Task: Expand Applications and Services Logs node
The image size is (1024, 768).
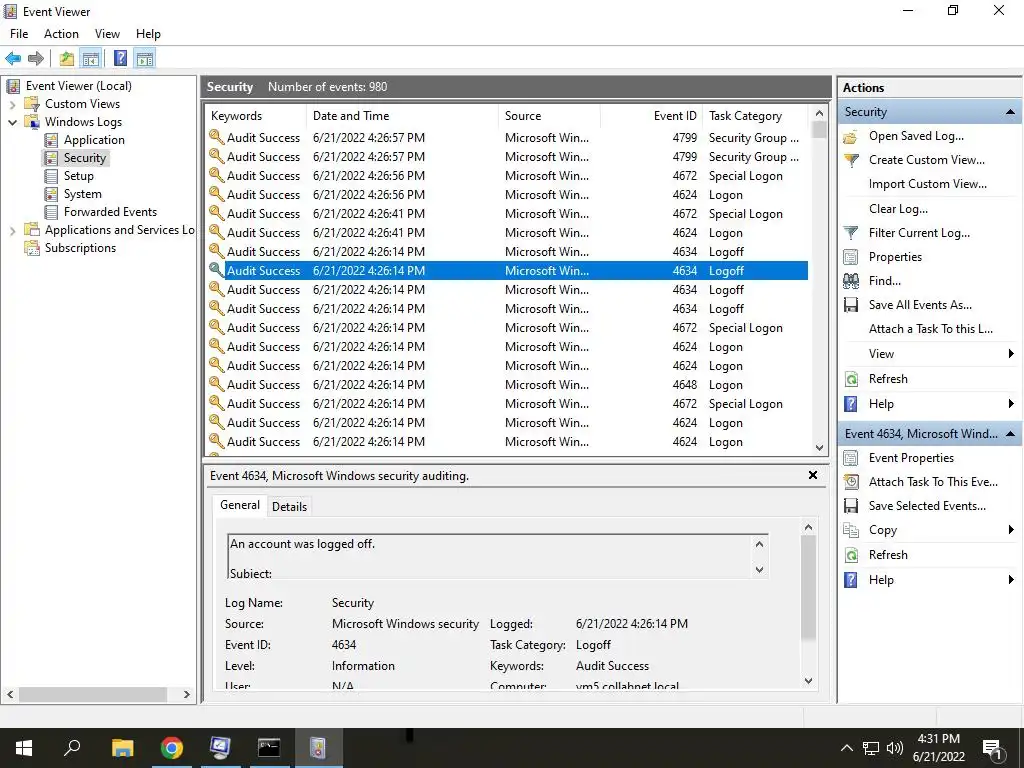Action: (x=12, y=230)
